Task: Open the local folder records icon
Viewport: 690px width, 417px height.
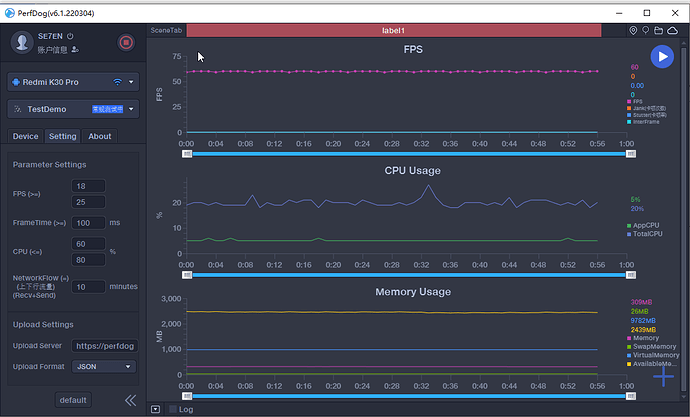Action: (658, 30)
